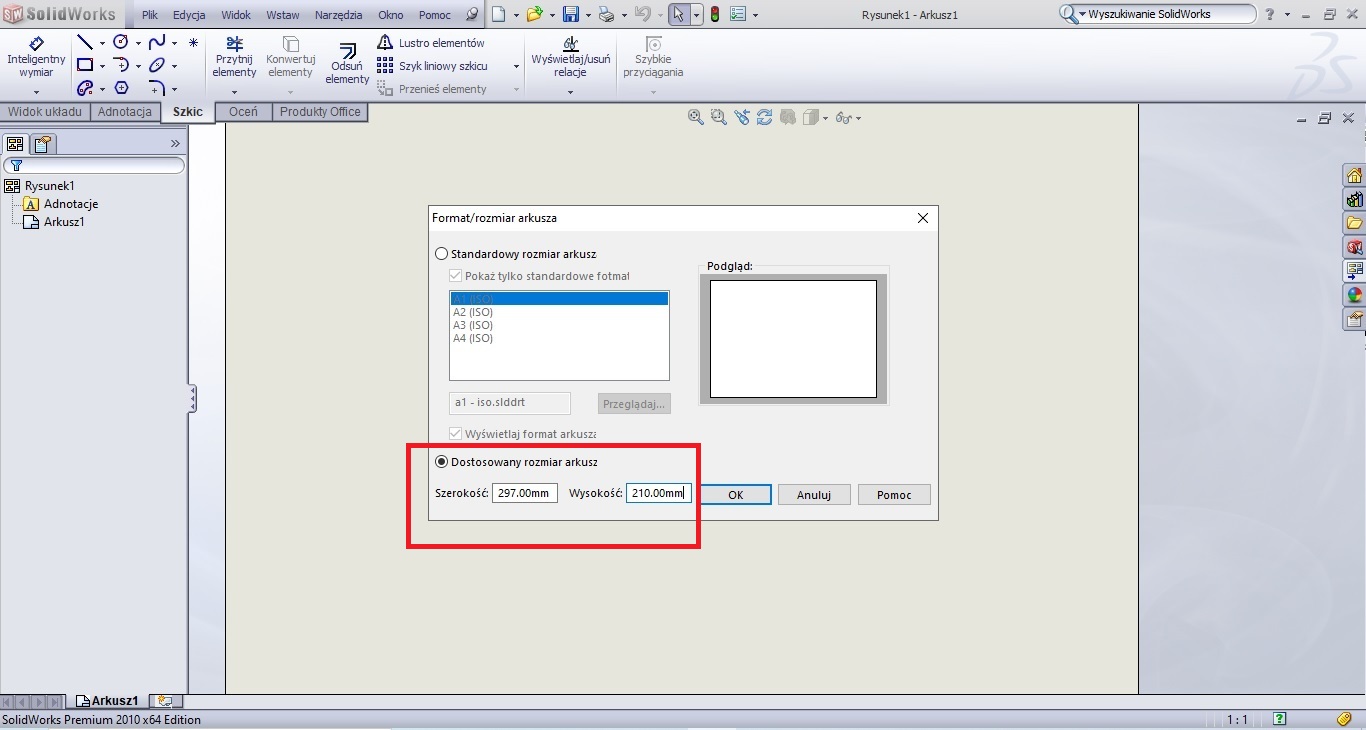The width and height of the screenshot is (1366, 730).
Task: Select the Point sketch tool
Action: (193, 43)
